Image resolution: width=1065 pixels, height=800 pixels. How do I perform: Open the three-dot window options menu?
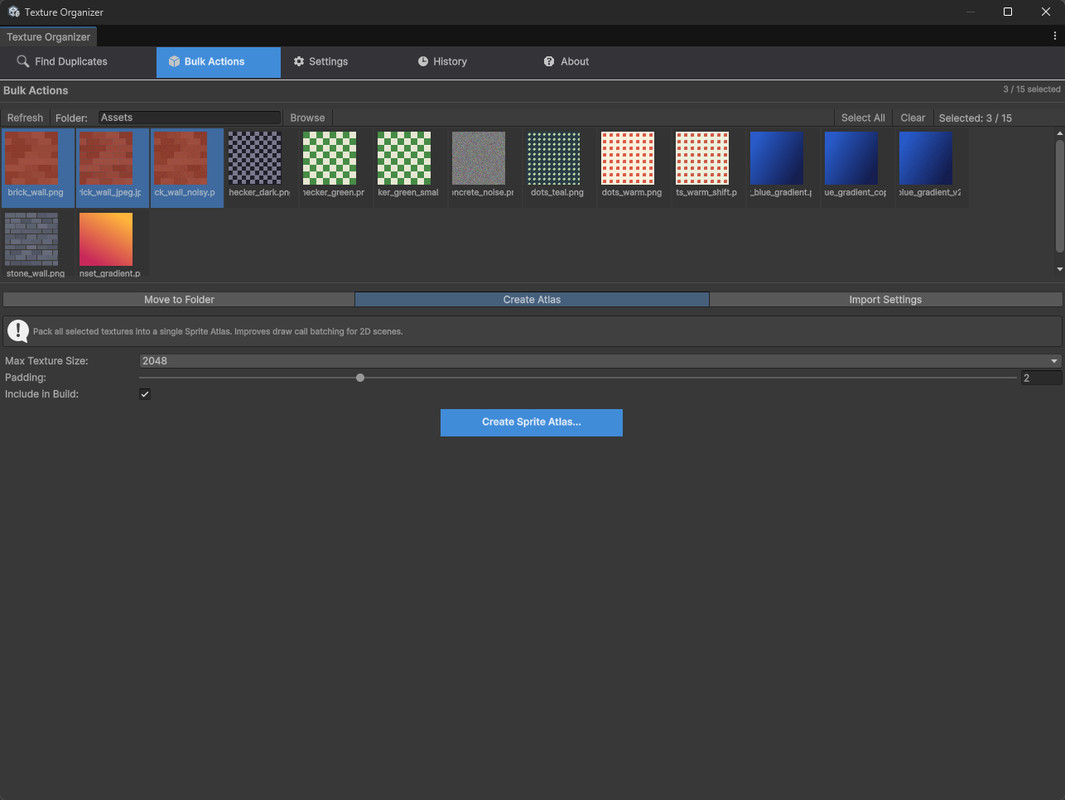[x=1054, y=36]
